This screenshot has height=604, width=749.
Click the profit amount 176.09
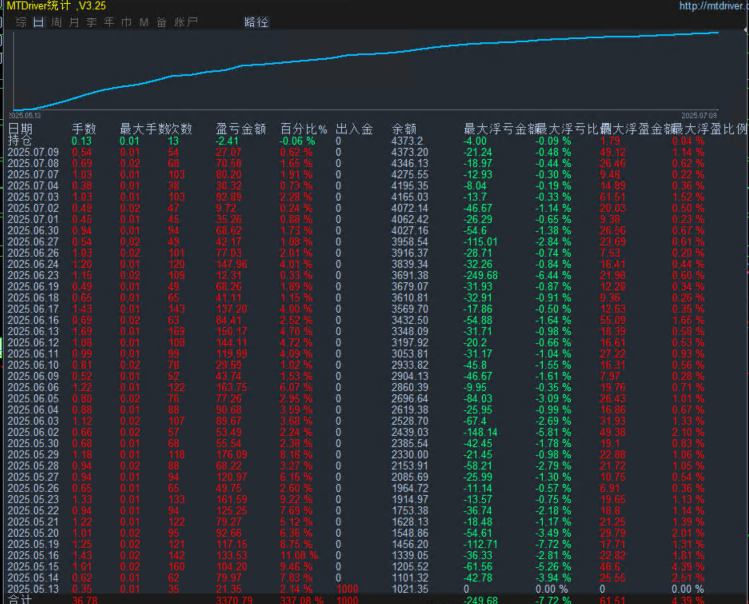pos(232,454)
